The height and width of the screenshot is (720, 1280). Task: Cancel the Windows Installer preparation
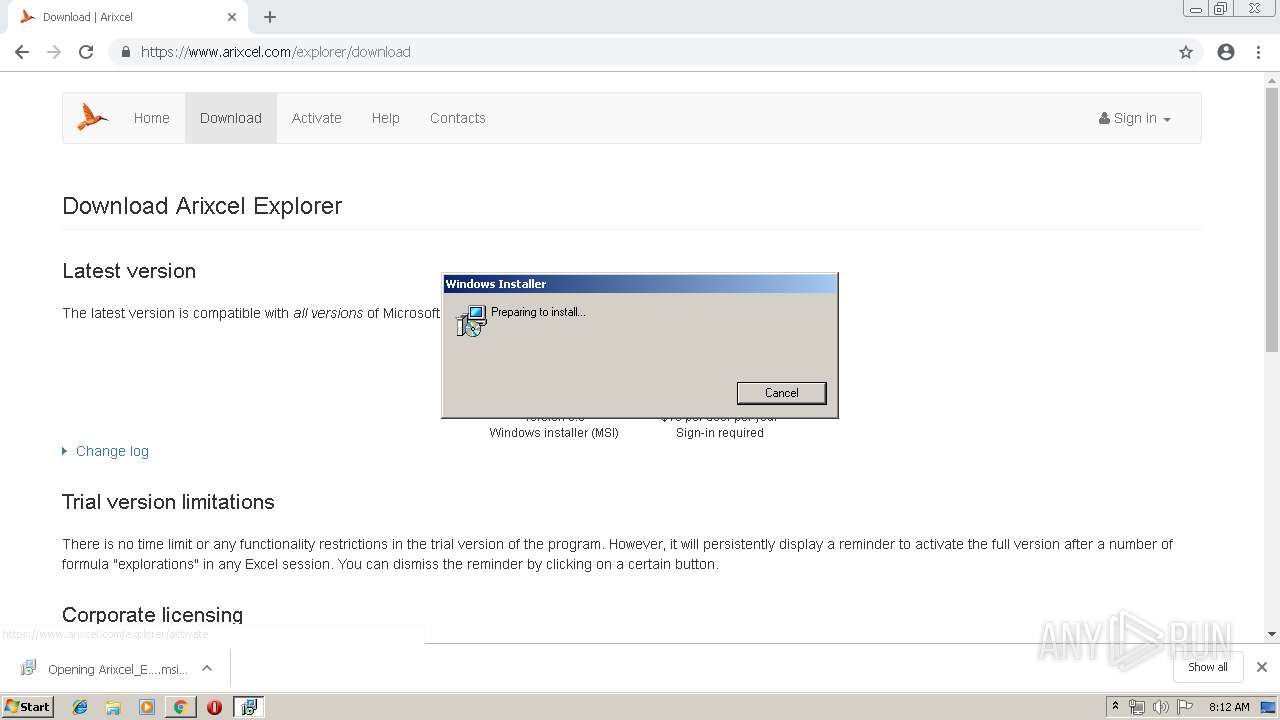coord(781,393)
